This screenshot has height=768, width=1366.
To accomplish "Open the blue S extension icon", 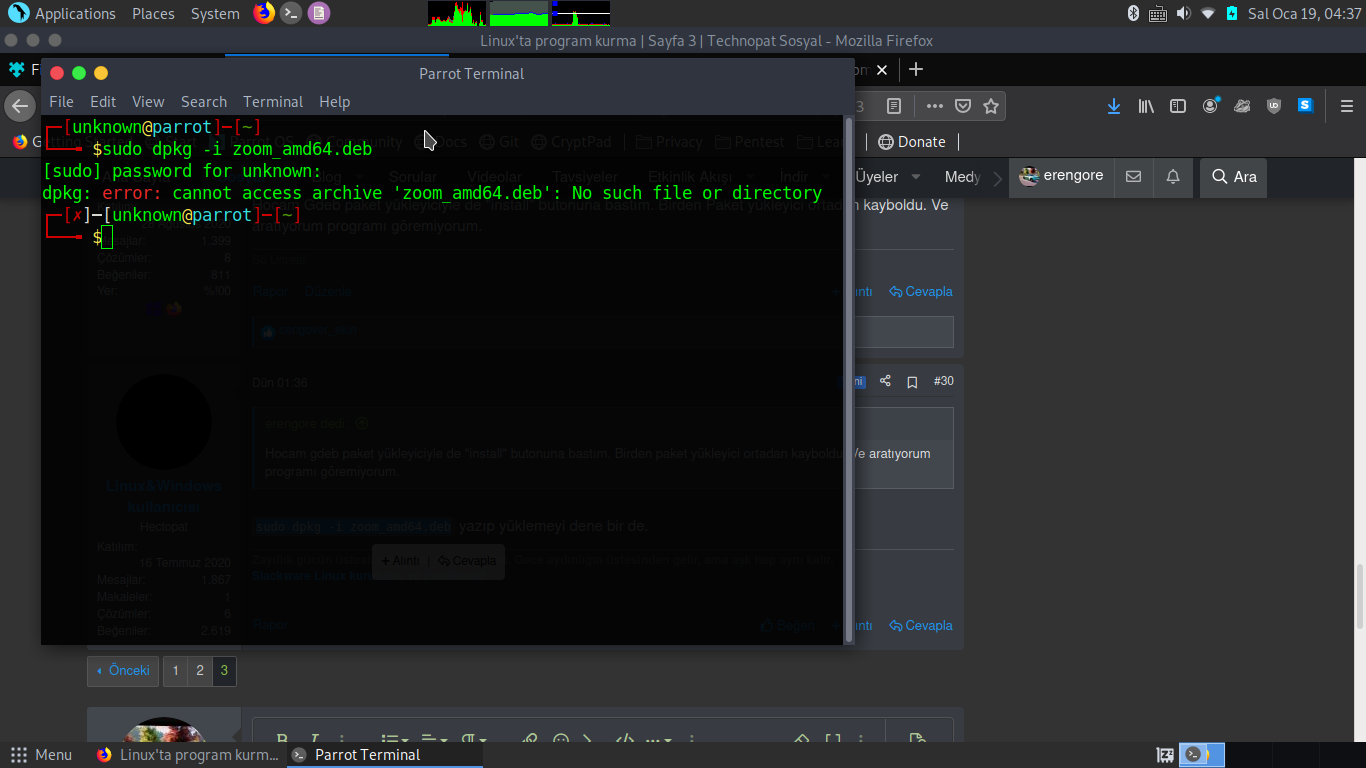I will pos(1305,105).
